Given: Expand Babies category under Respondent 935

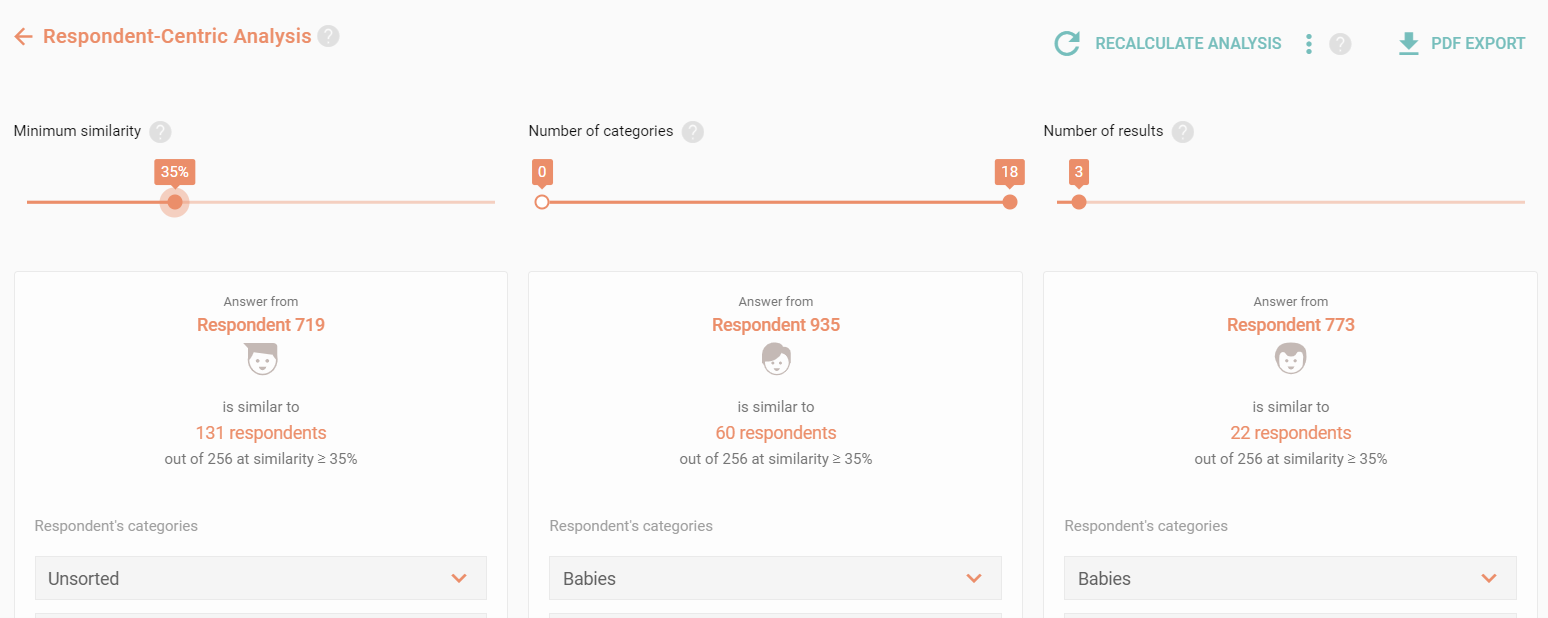Looking at the screenshot, I should pyautogui.click(x=775, y=578).
